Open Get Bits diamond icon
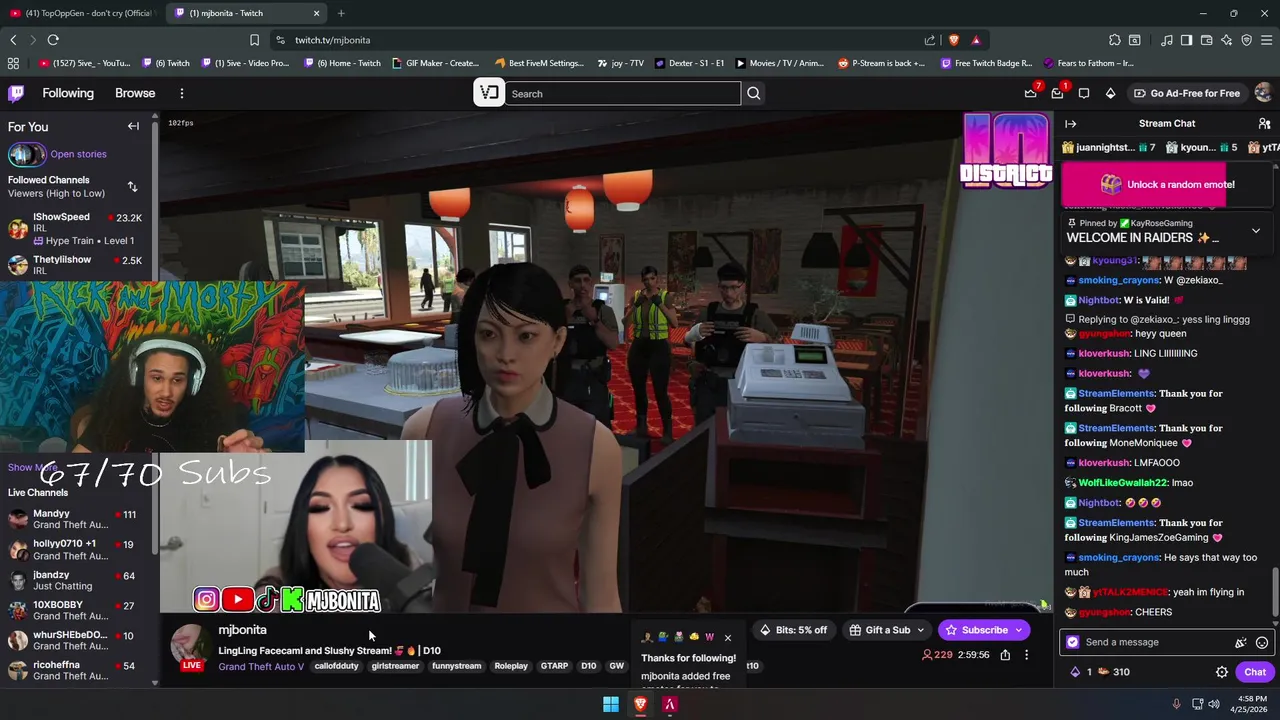Viewport: 1280px width, 720px height. (x=1110, y=93)
